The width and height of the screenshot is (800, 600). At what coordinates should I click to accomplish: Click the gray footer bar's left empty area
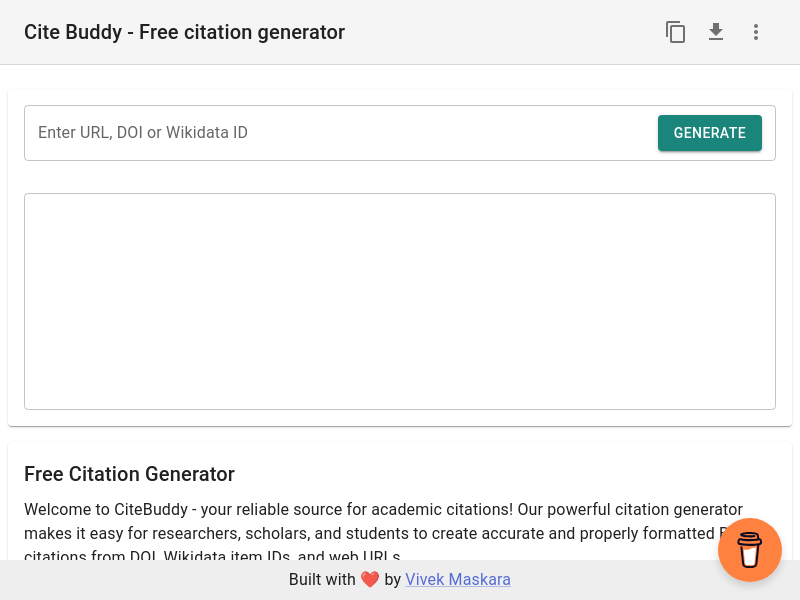tap(120, 580)
